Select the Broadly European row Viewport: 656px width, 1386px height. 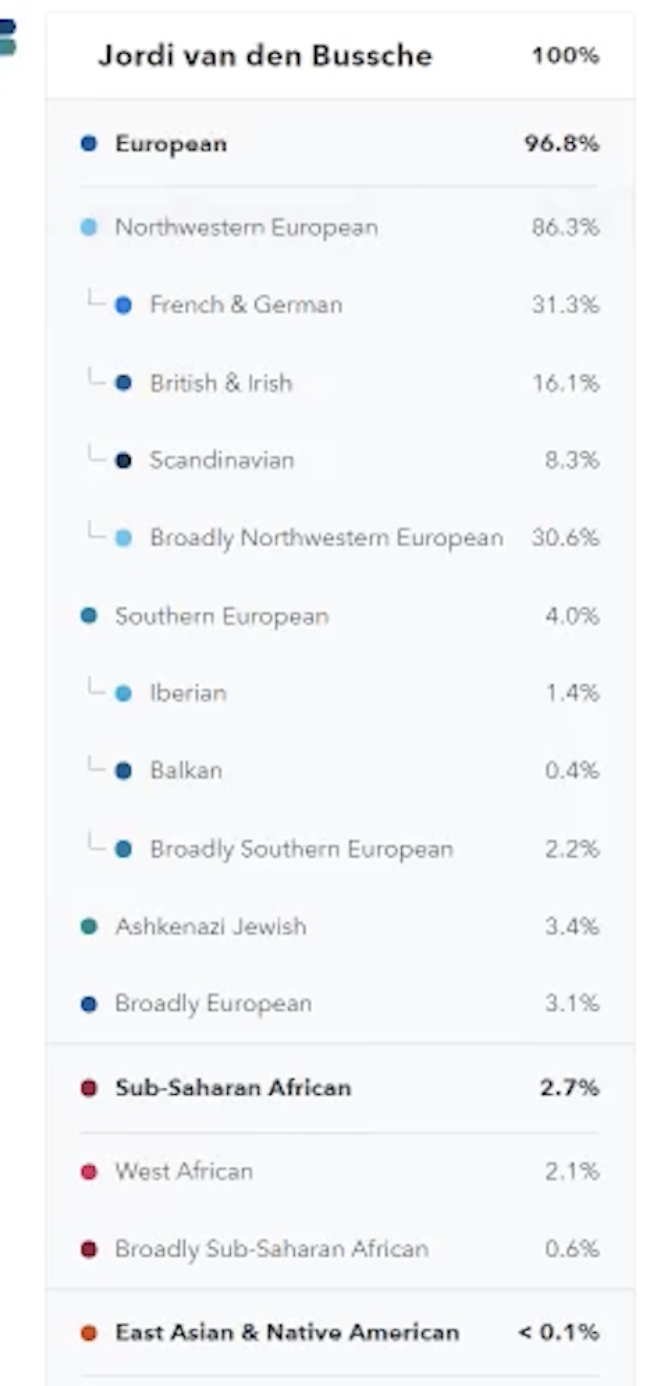tap(340, 1003)
